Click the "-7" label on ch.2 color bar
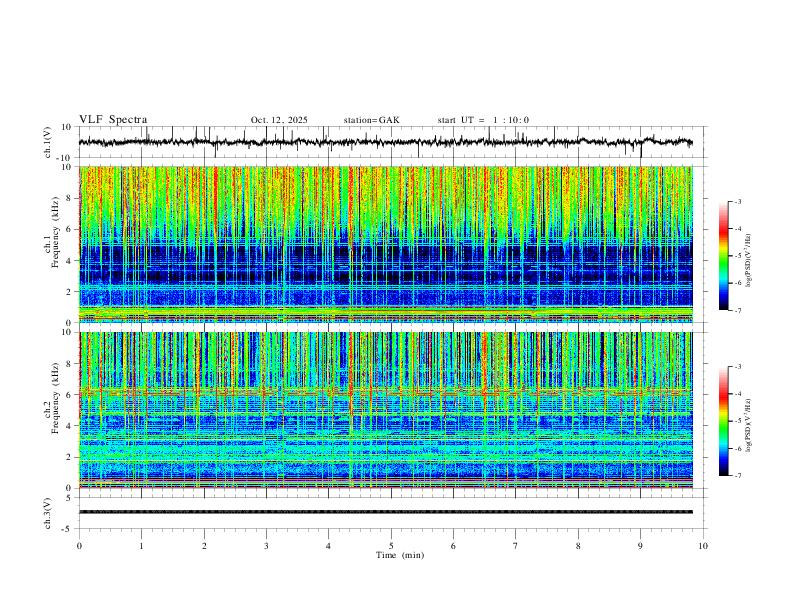This screenshot has height=612, width=792. click(x=737, y=476)
